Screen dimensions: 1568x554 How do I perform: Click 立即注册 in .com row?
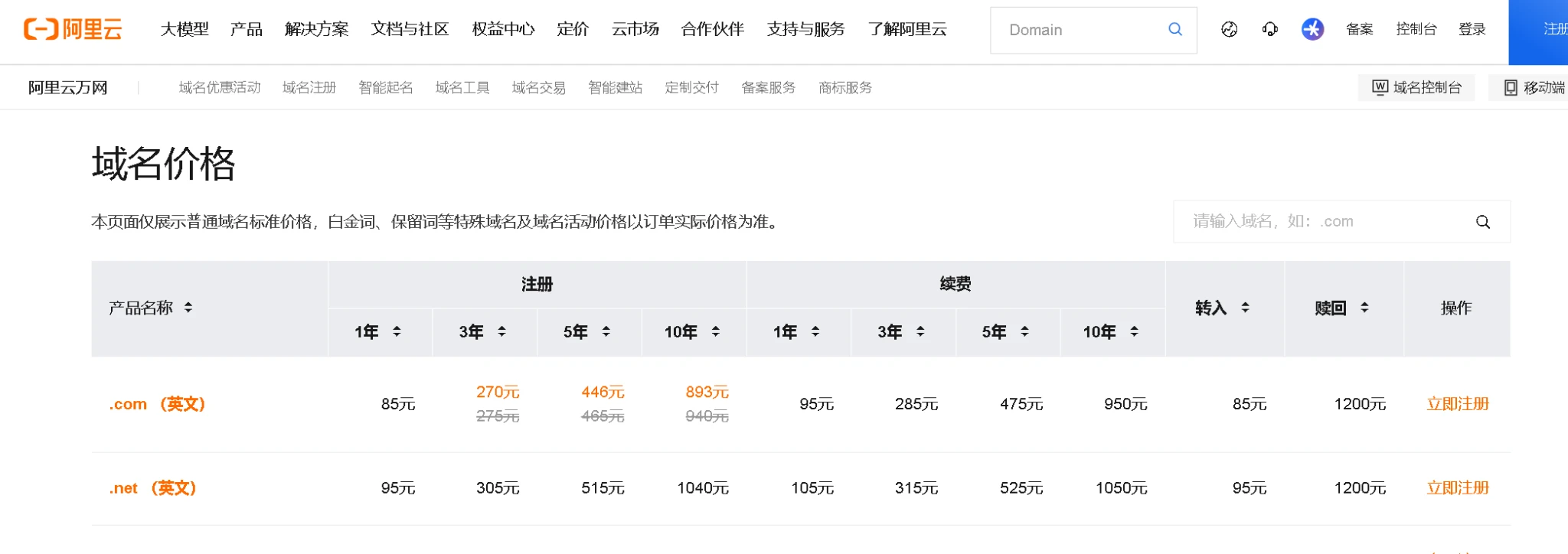tap(1458, 404)
